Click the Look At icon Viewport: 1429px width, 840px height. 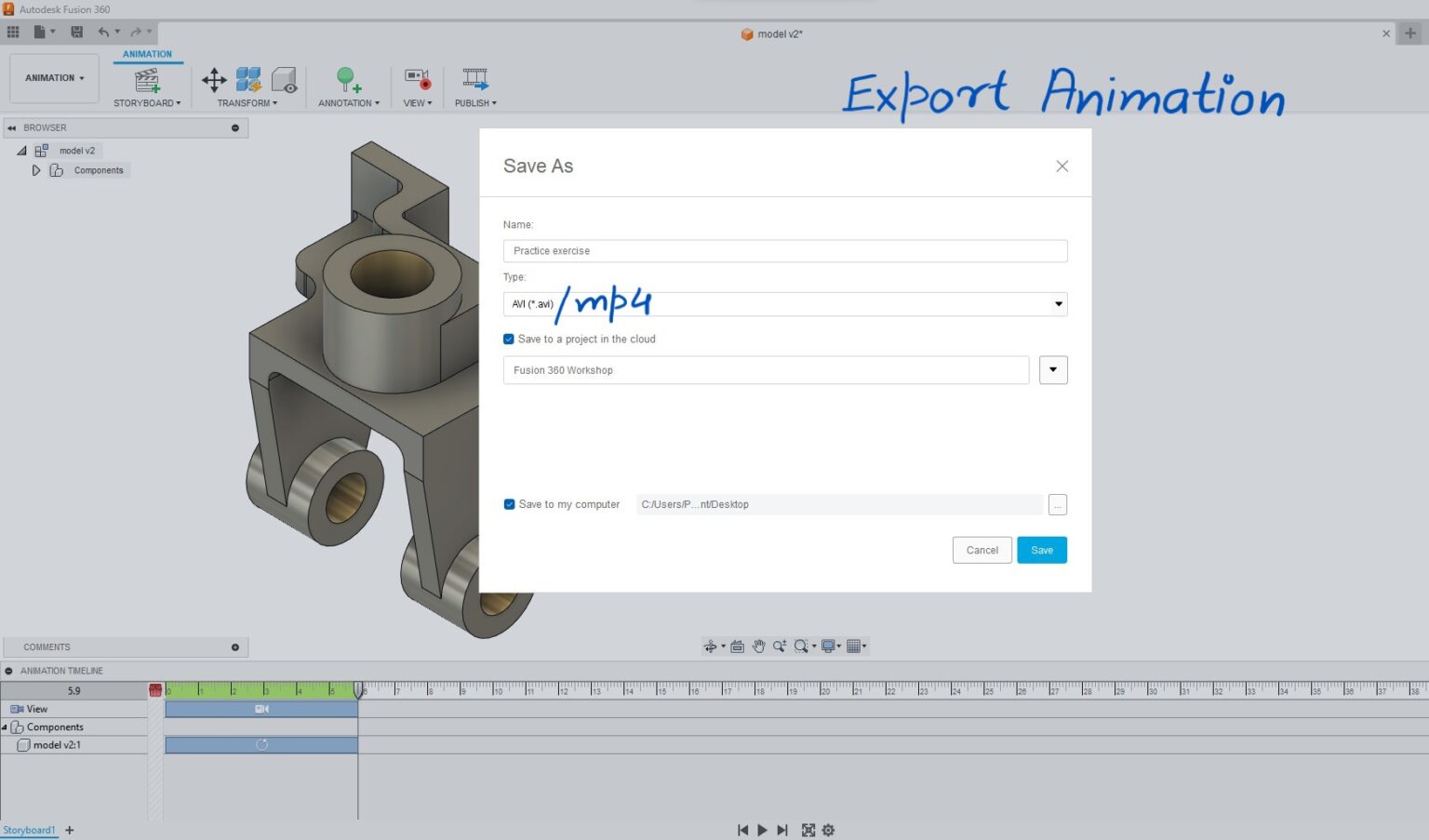pos(736,646)
